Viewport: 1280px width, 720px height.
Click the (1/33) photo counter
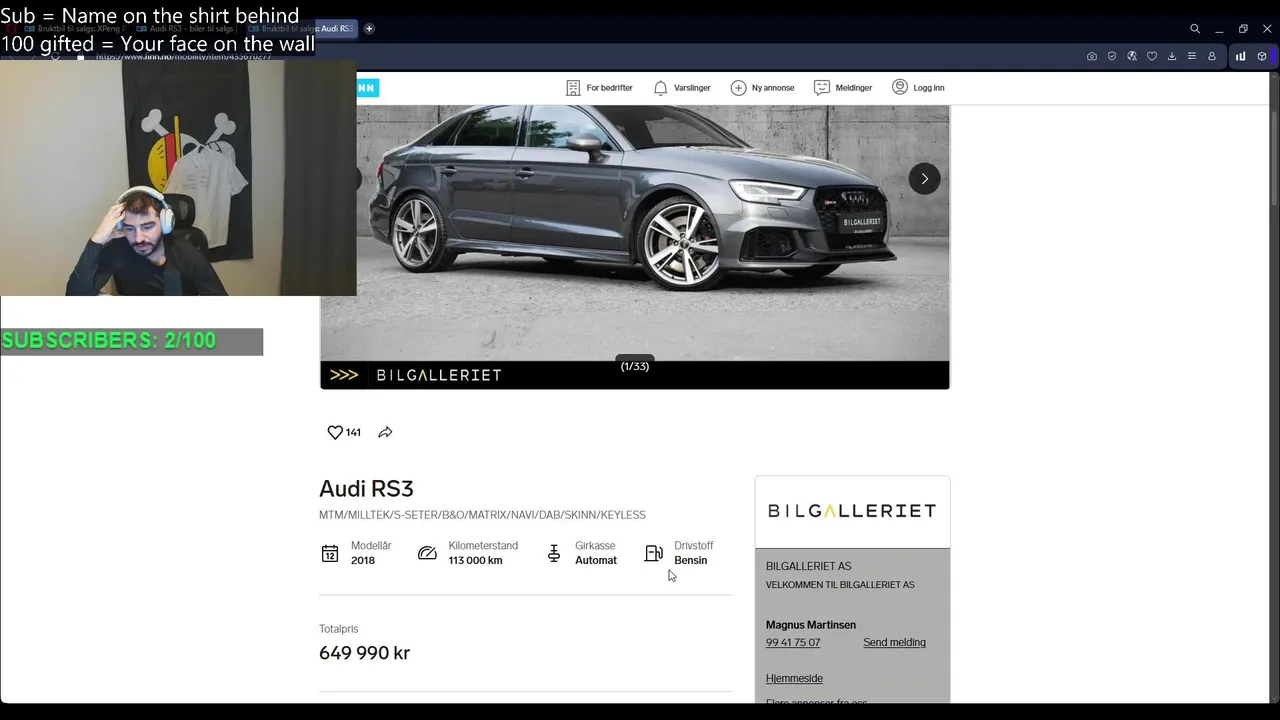tap(635, 366)
